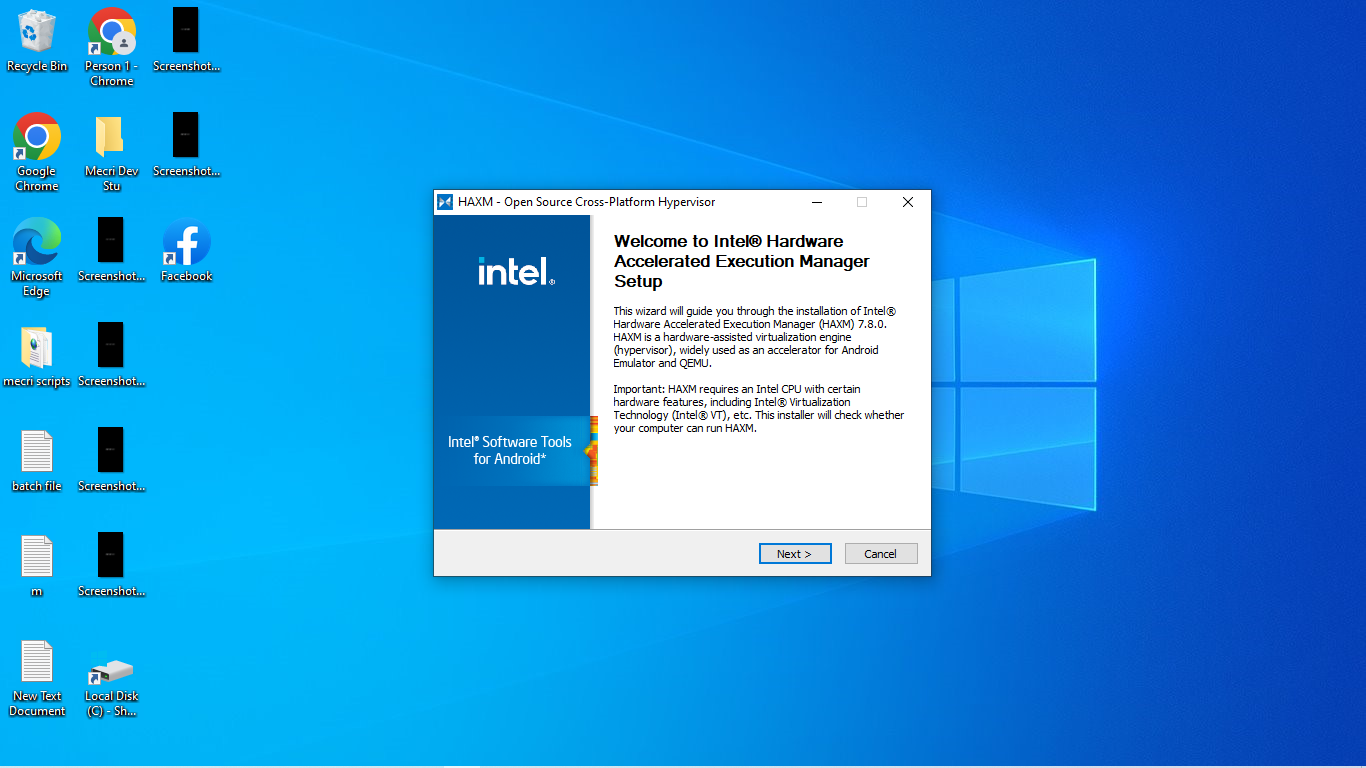This screenshot has width=1366, height=768.
Task: Click the paragraph beginning 'Important: HAXM requires'
Action: pyautogui.click(x=759, y=409)
